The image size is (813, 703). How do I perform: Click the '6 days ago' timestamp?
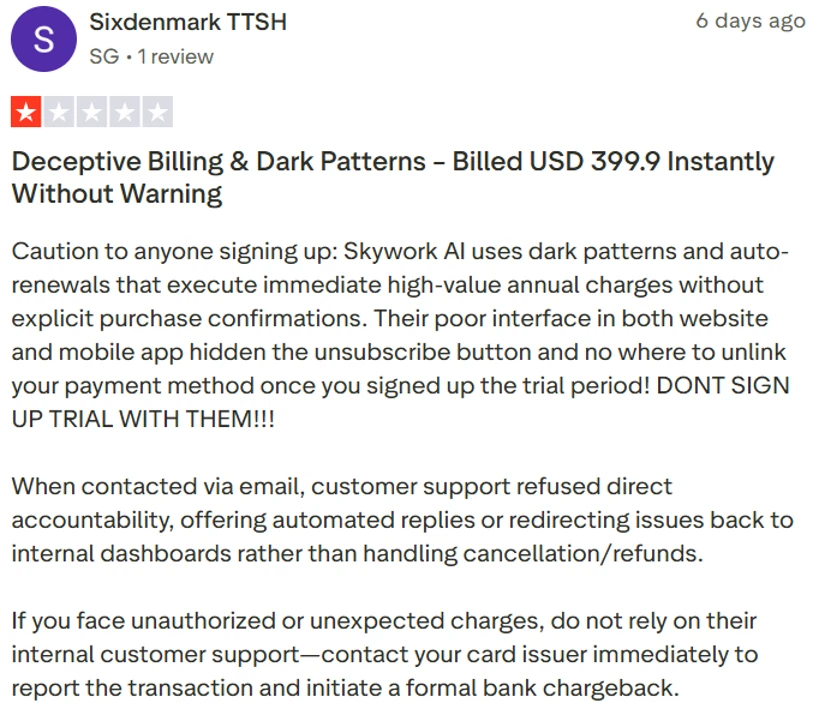751,21
